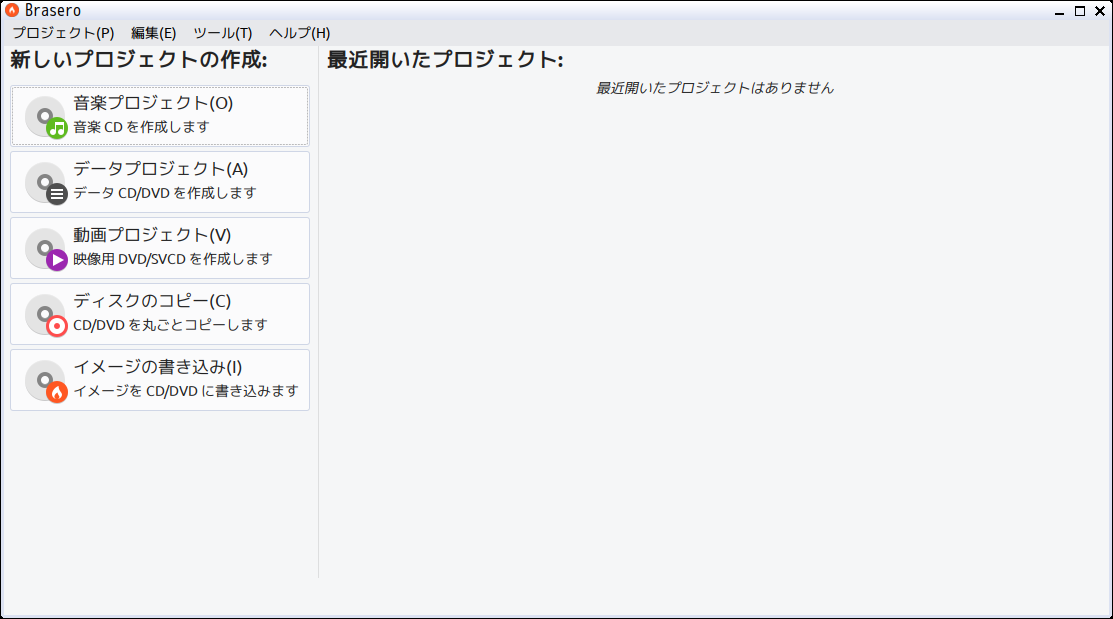
Task: Maximize the Brasero window
Action: (1080, 11)
